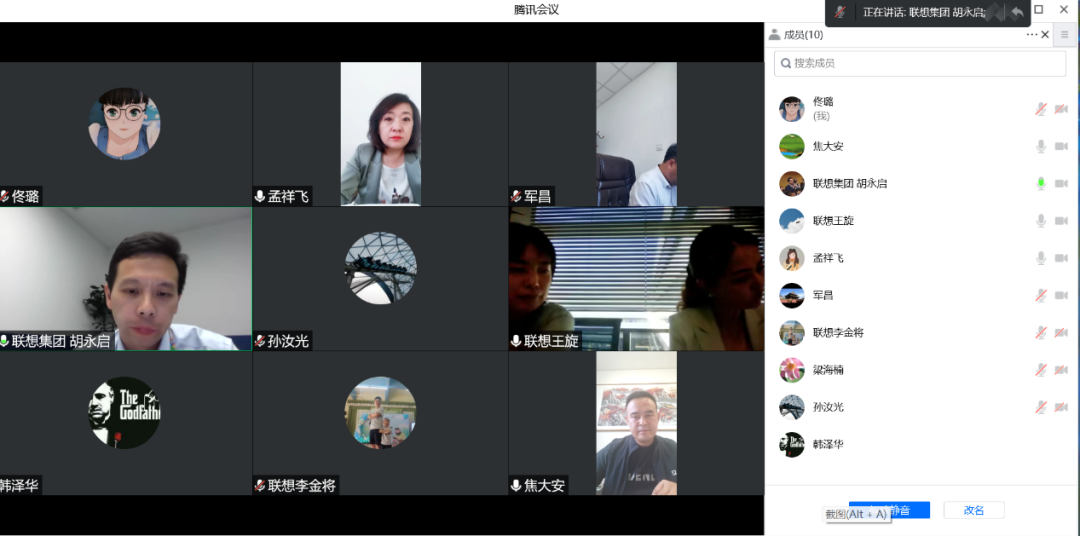
Task: Select 焦大安 avatar in member list
Action: point(792,146)
